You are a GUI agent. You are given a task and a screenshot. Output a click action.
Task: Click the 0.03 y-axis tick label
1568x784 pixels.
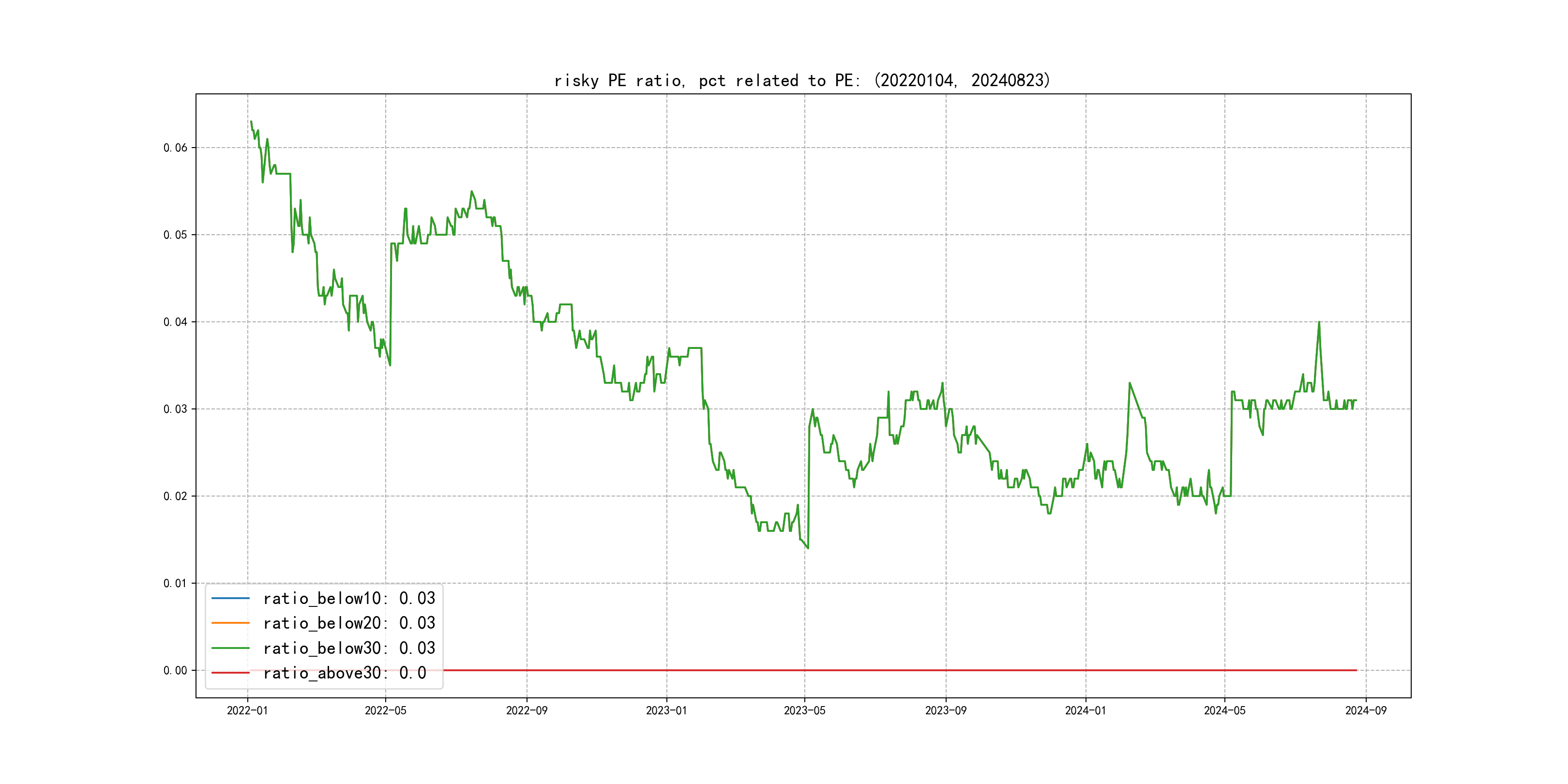click(175, 409)
